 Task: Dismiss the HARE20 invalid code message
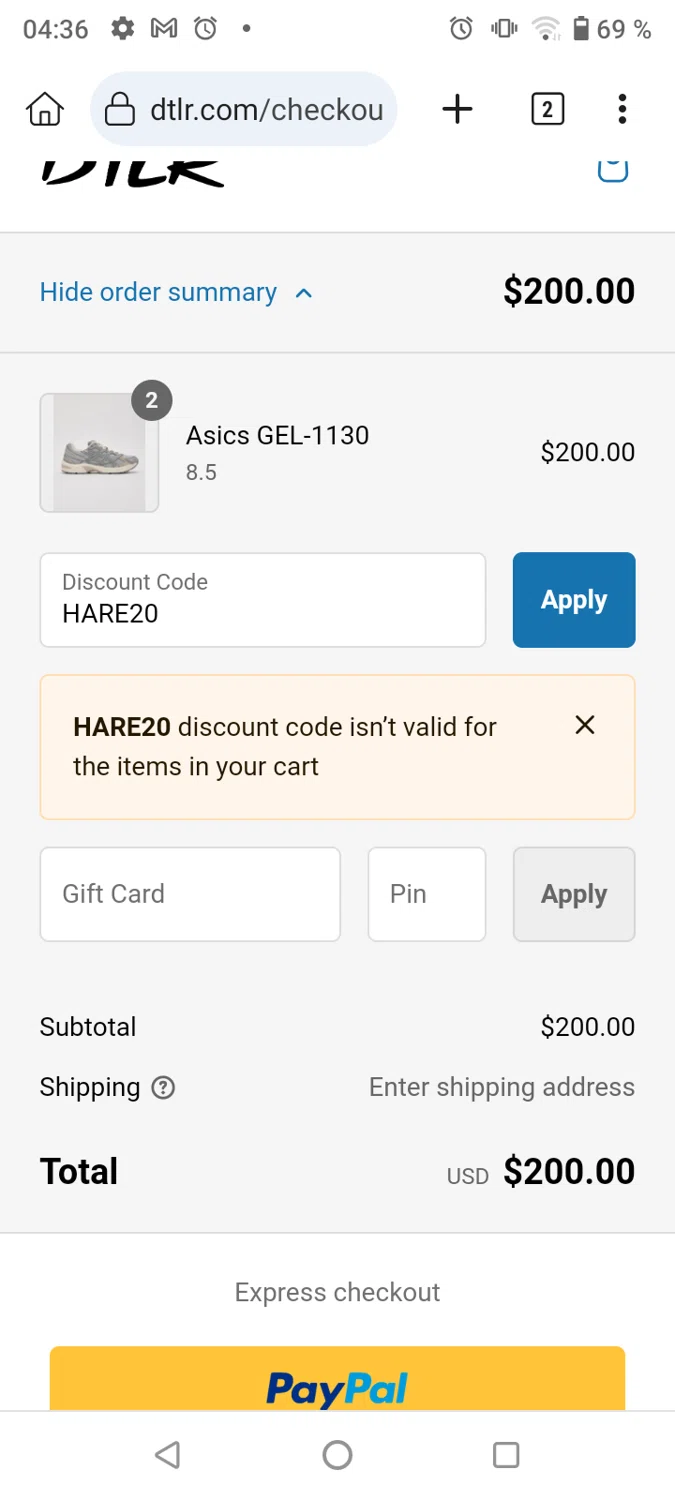(585, 725)
